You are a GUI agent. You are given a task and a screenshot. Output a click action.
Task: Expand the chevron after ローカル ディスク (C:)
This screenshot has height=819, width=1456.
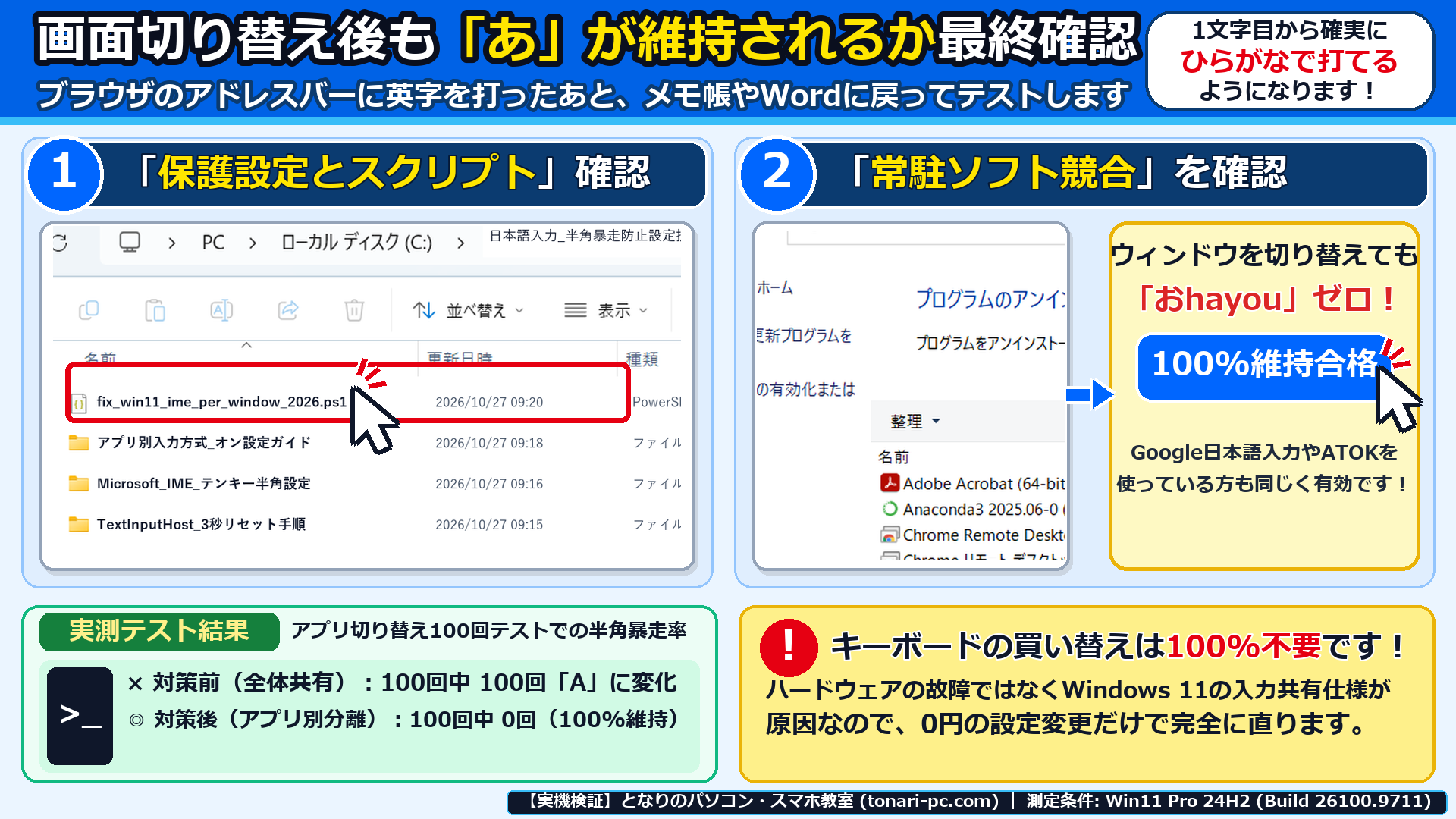[x=460, y=243]
